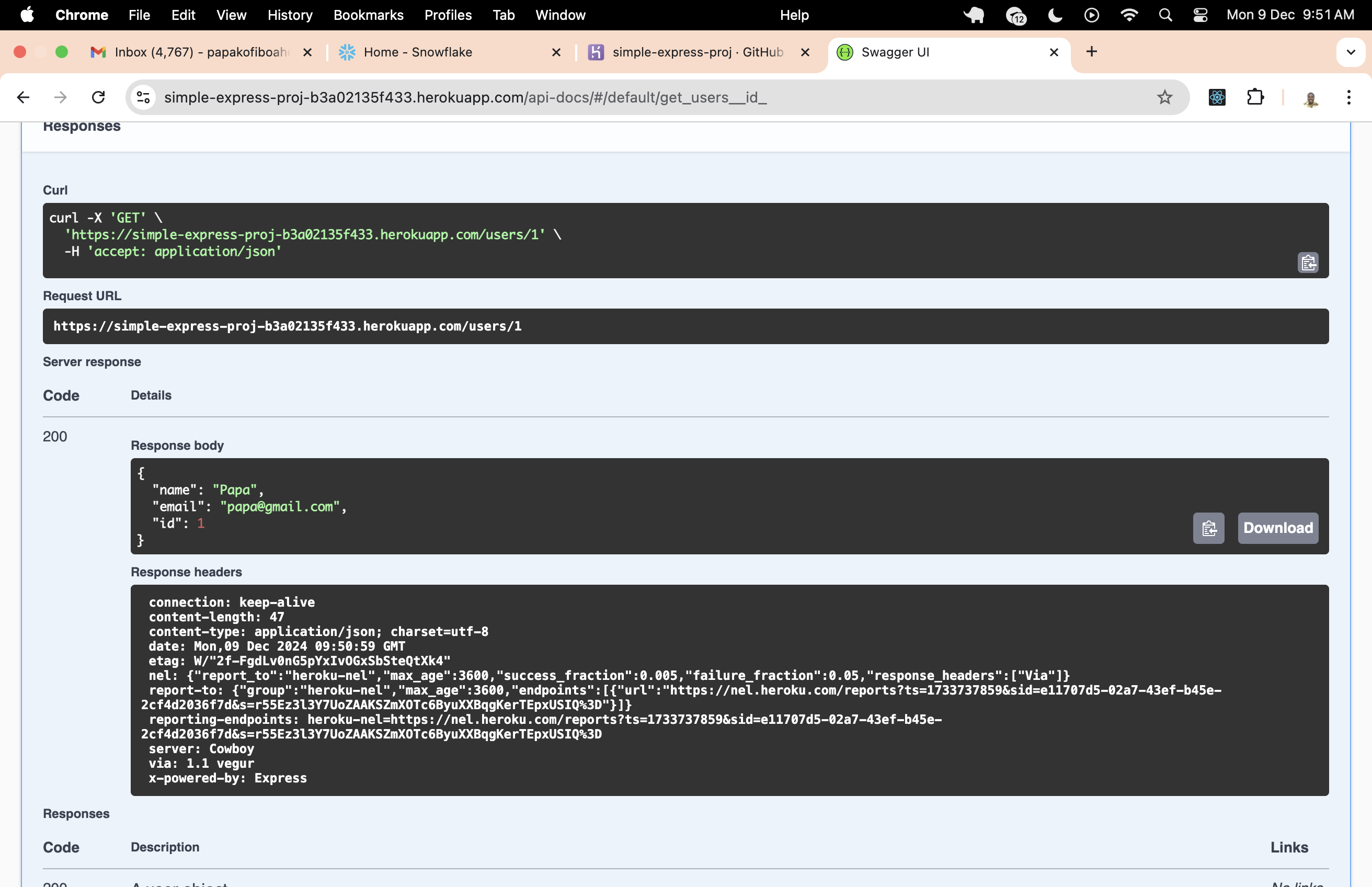Screen dimensions: 1372x887
Task: Switch to simple-express-proj GitHub tab
Action: point(697,52)
